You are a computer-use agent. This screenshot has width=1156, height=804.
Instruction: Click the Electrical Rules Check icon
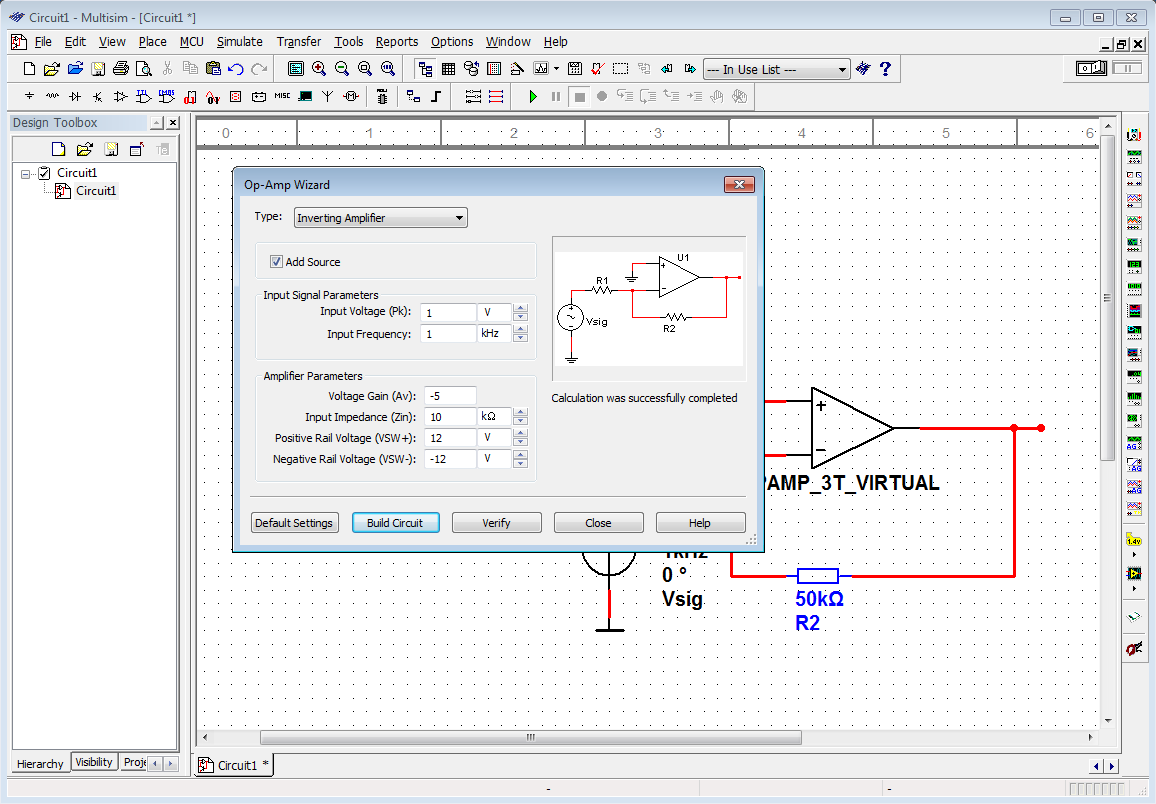pos(598,69)
